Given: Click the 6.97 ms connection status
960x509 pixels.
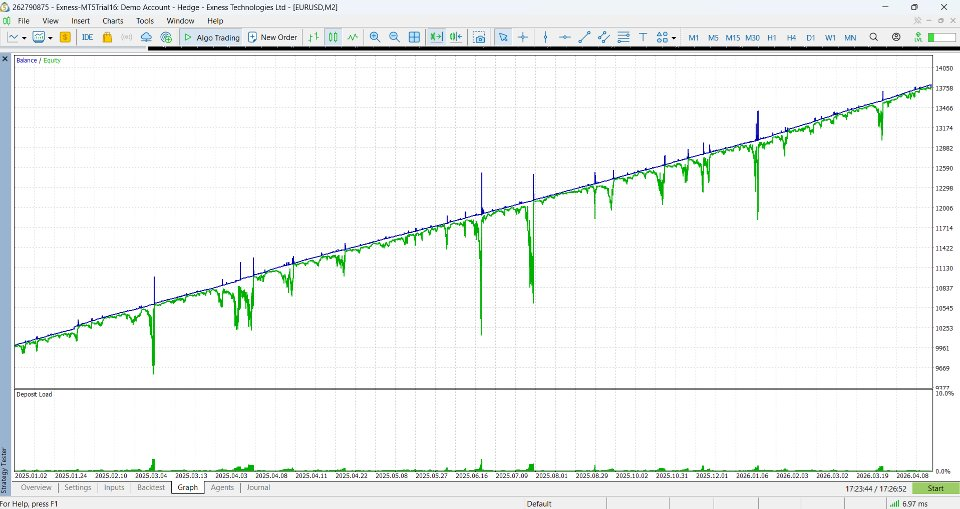Looking at the screenshot, I should tap(909, 503).
